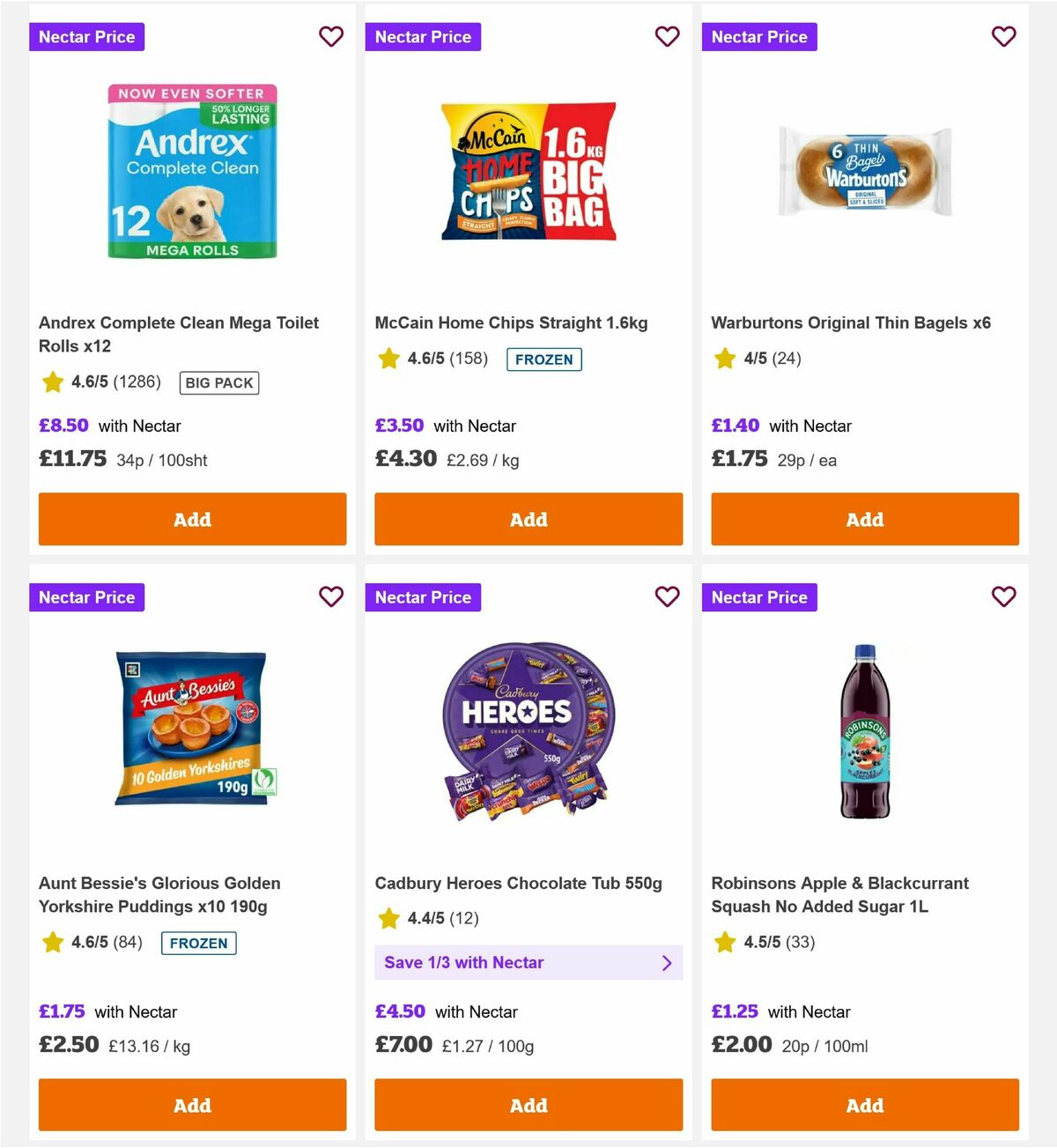The image size is (1057, 1148).
Task: Click the heart icon on Robinsons Squash
Action: pos(1003,597)
